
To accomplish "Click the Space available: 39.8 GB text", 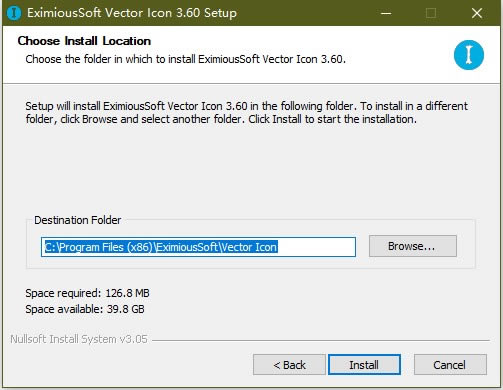I will tap(85, 309).
